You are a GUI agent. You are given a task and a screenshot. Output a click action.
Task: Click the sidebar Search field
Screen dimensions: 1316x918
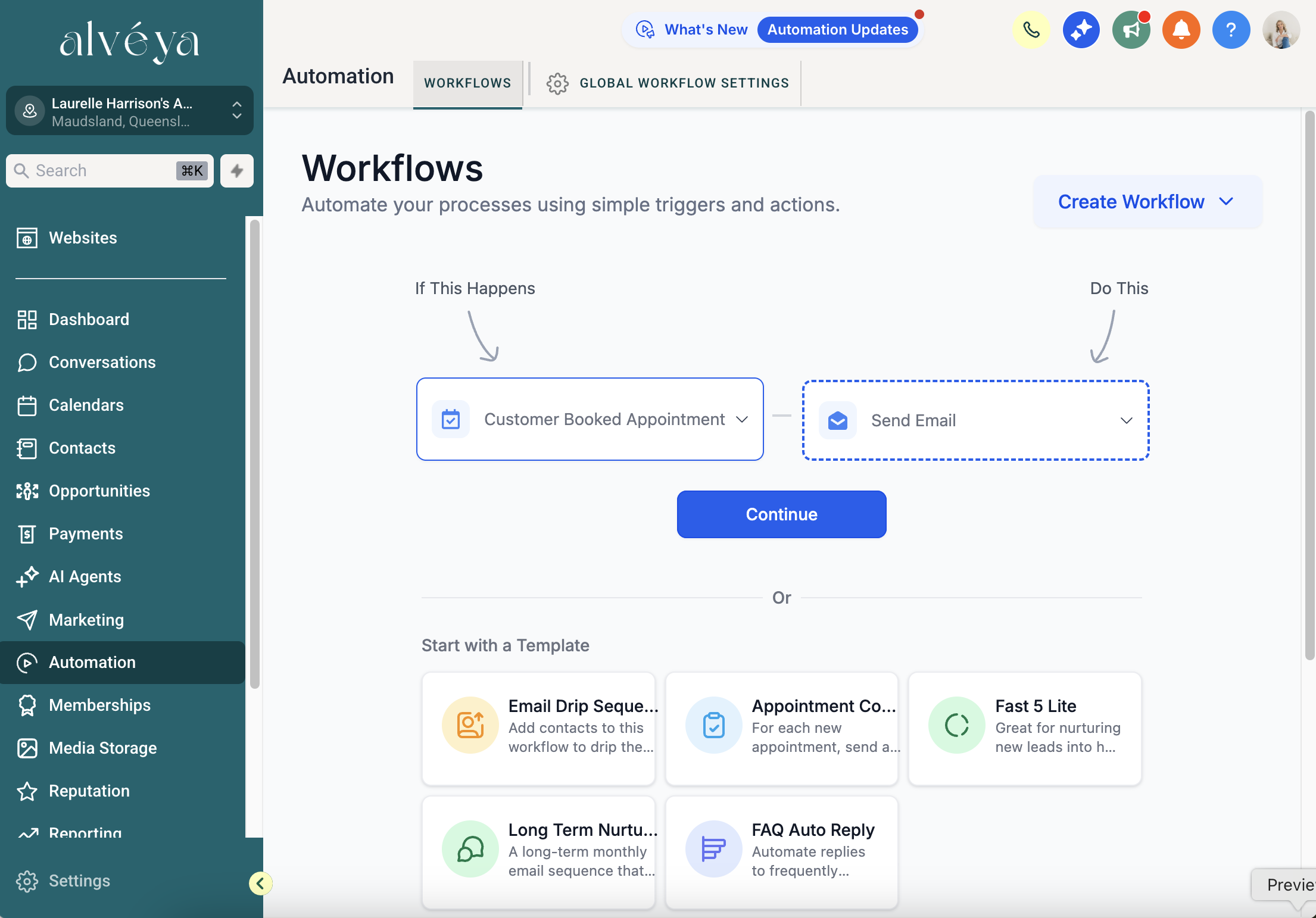click(110, 171)
